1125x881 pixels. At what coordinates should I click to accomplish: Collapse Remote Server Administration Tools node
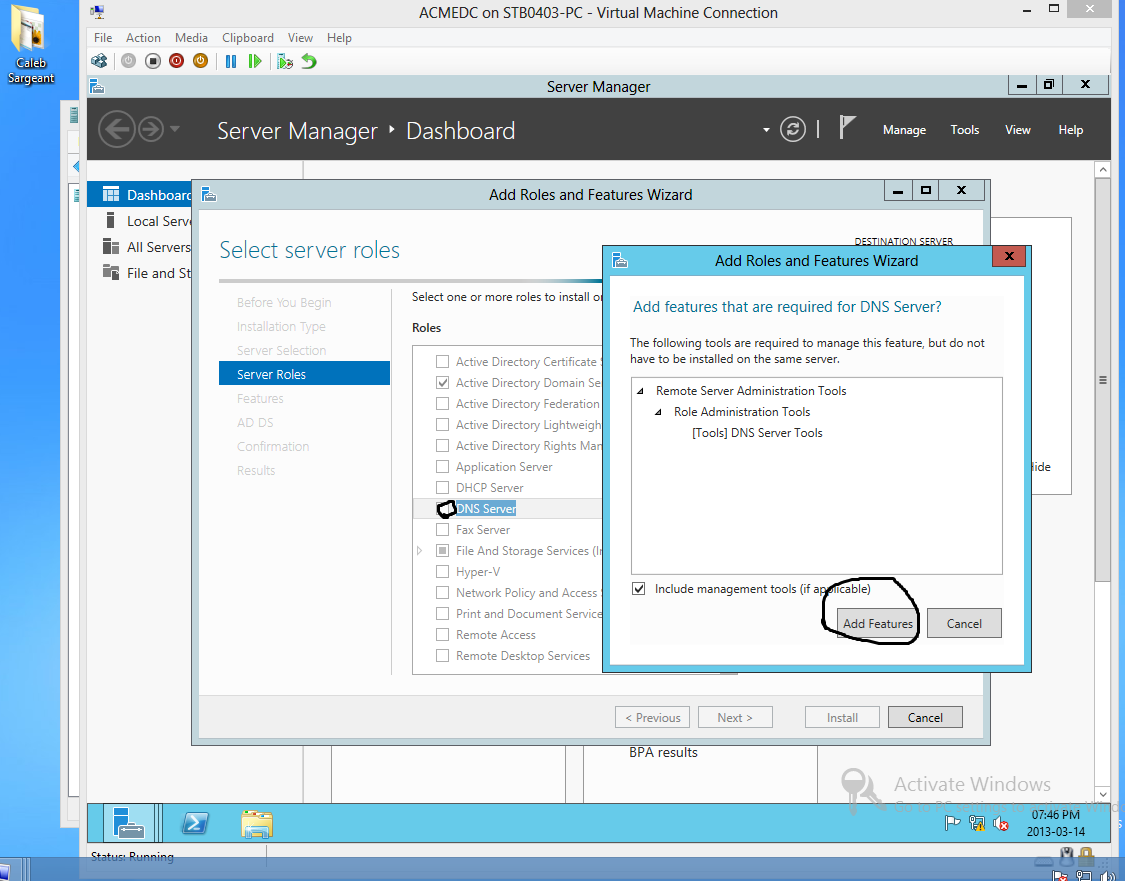[640, 391]
